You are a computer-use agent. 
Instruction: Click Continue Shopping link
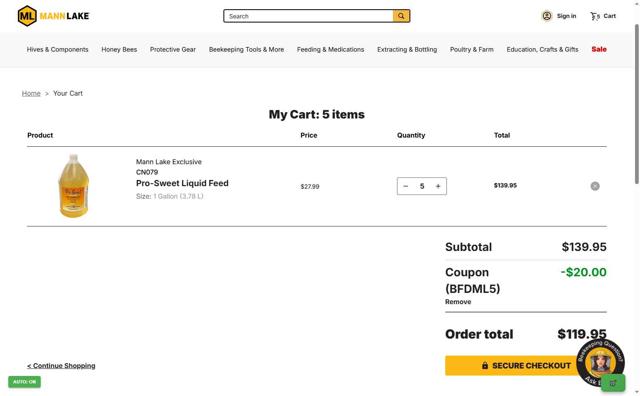[x=61, y=366]
